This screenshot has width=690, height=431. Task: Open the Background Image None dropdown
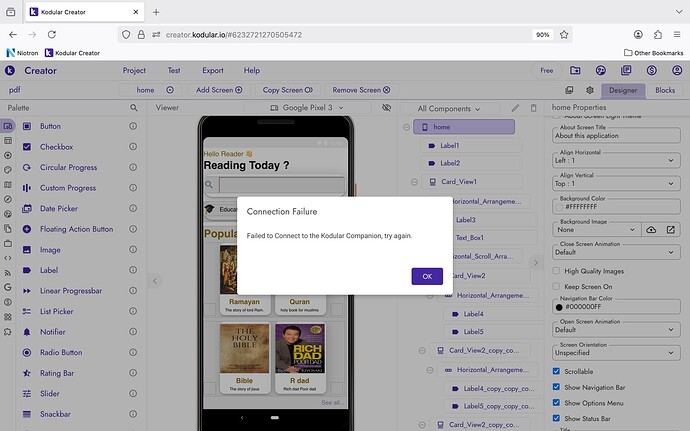[596, 229]
